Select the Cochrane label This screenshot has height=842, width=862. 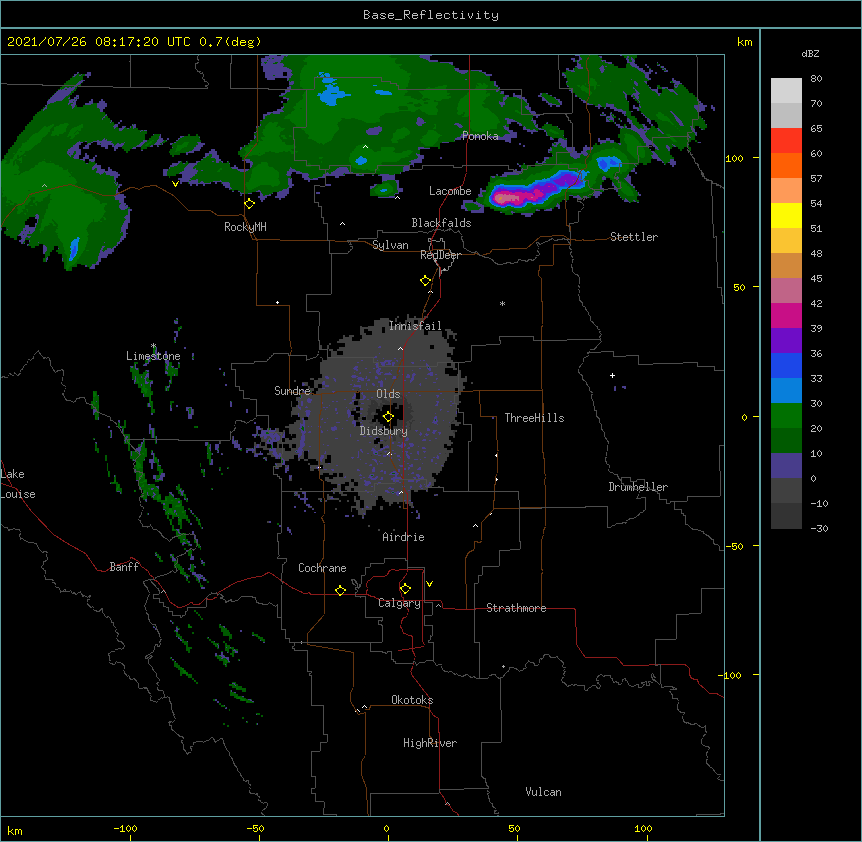[x=322, y=568]
